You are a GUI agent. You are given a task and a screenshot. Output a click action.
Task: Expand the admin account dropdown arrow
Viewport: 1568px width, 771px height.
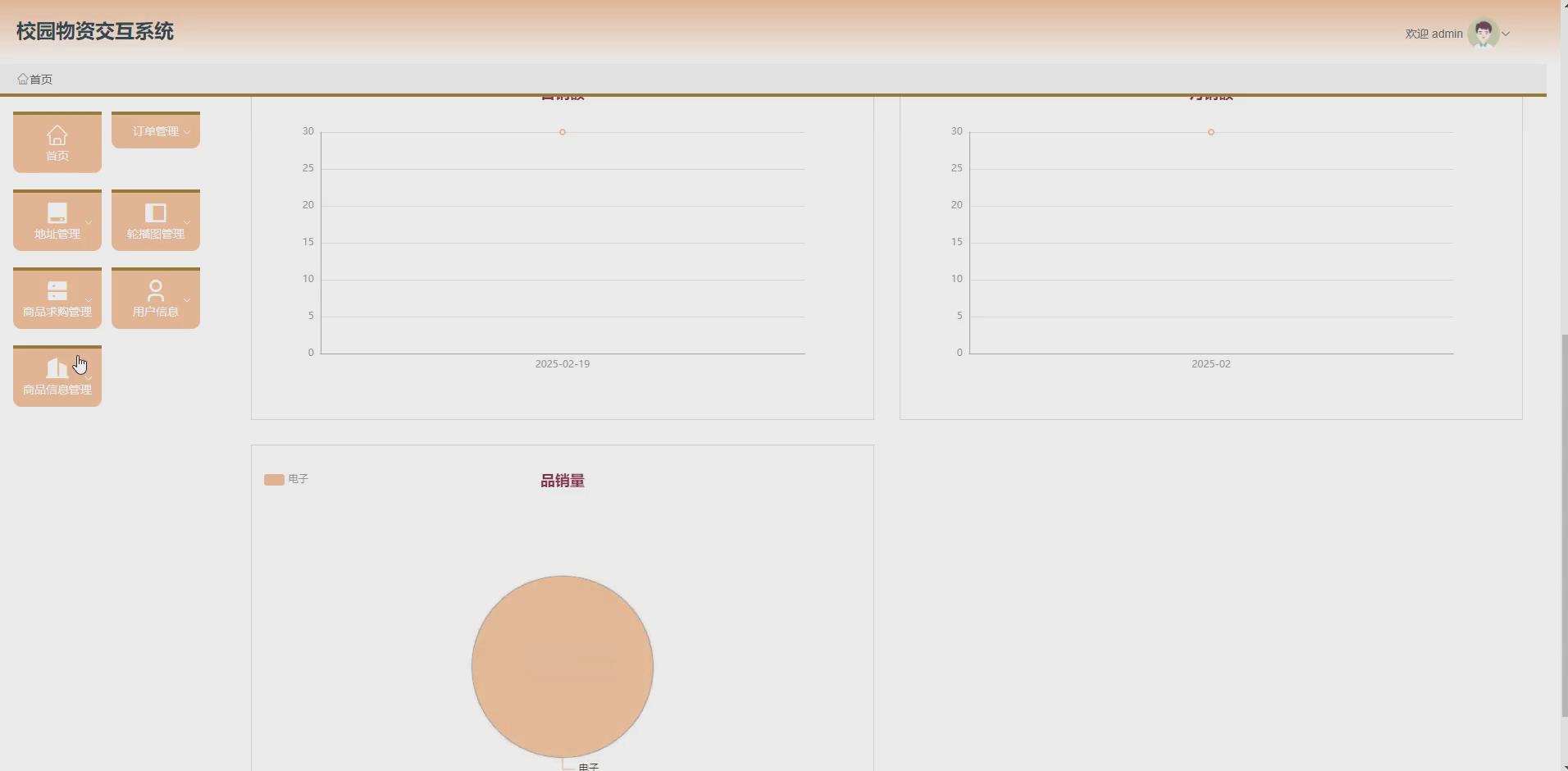(x=1506, y=34)
